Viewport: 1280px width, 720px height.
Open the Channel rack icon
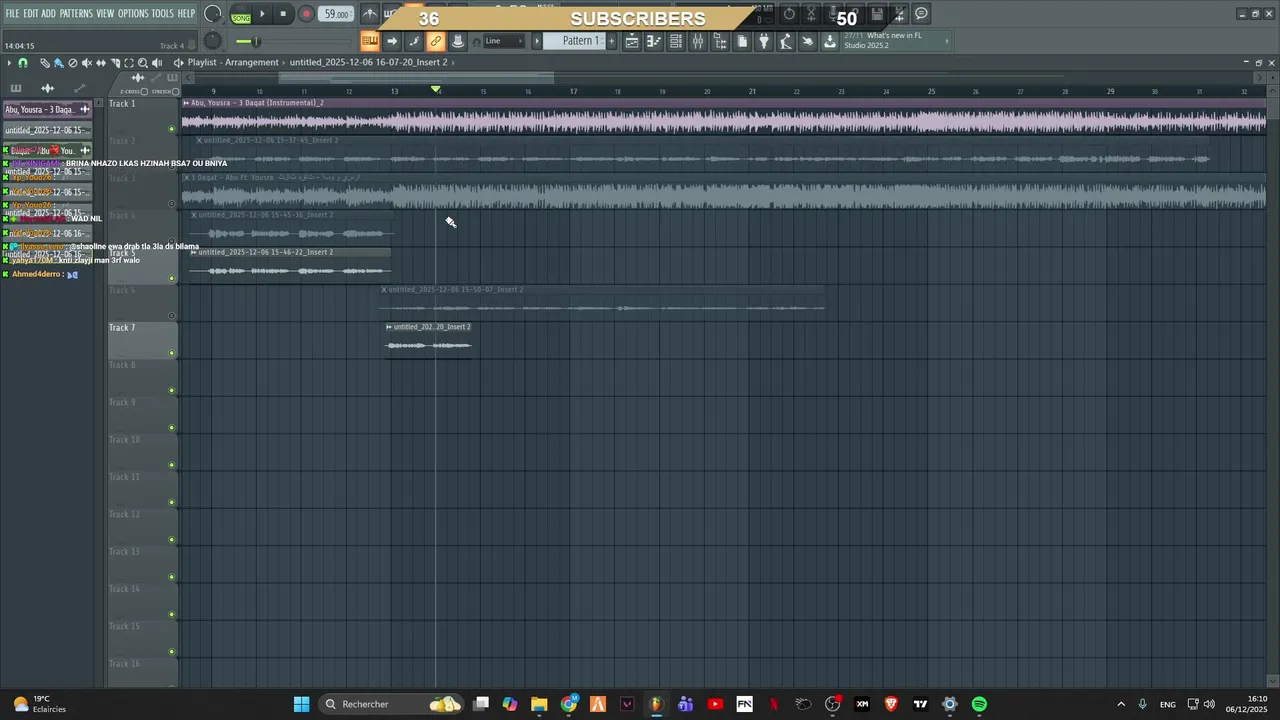[676, 41]
